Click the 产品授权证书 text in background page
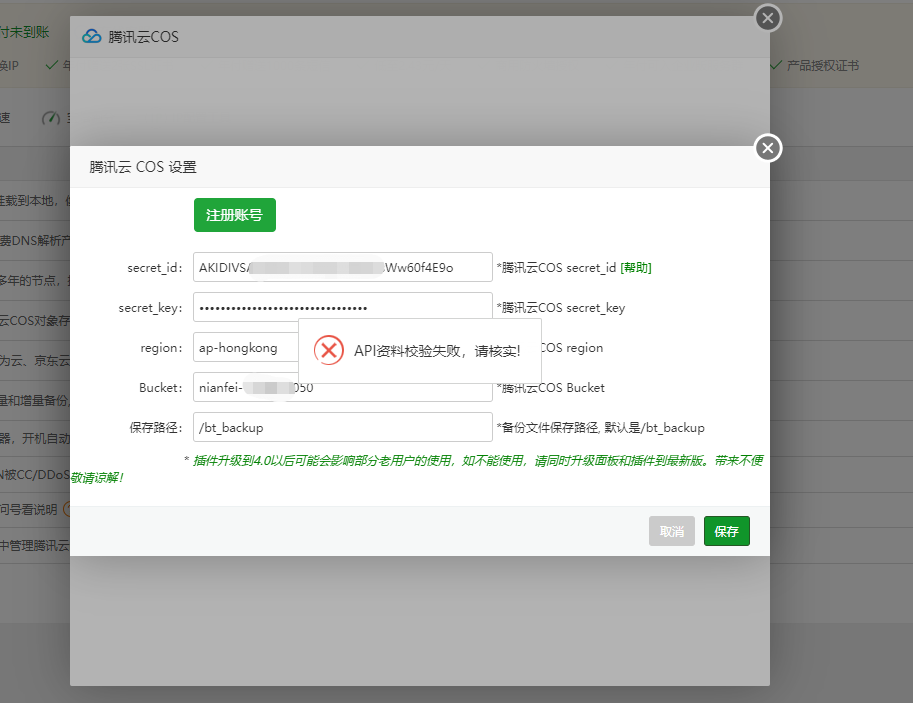Image resolution: width=913 pixels, height=703 pixels. (x=823, y=66)
